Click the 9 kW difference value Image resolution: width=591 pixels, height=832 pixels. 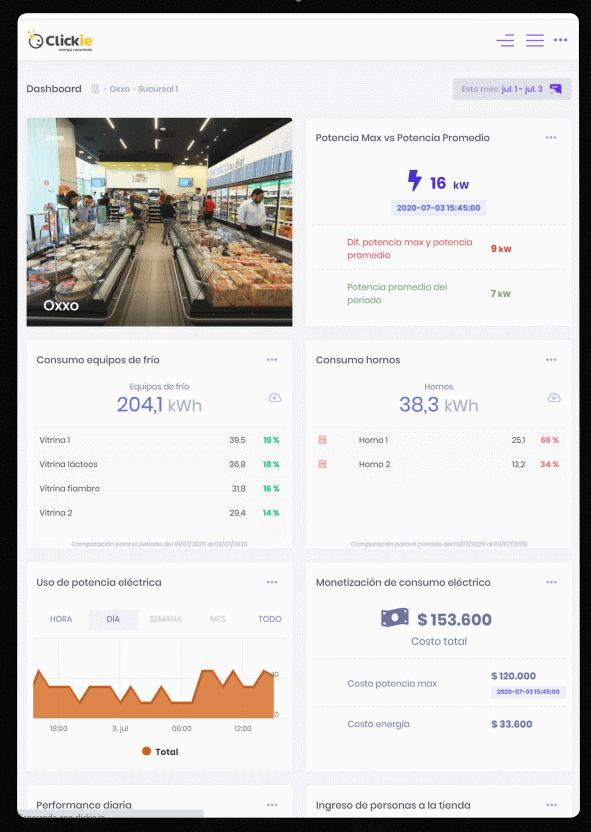(501, 248)
